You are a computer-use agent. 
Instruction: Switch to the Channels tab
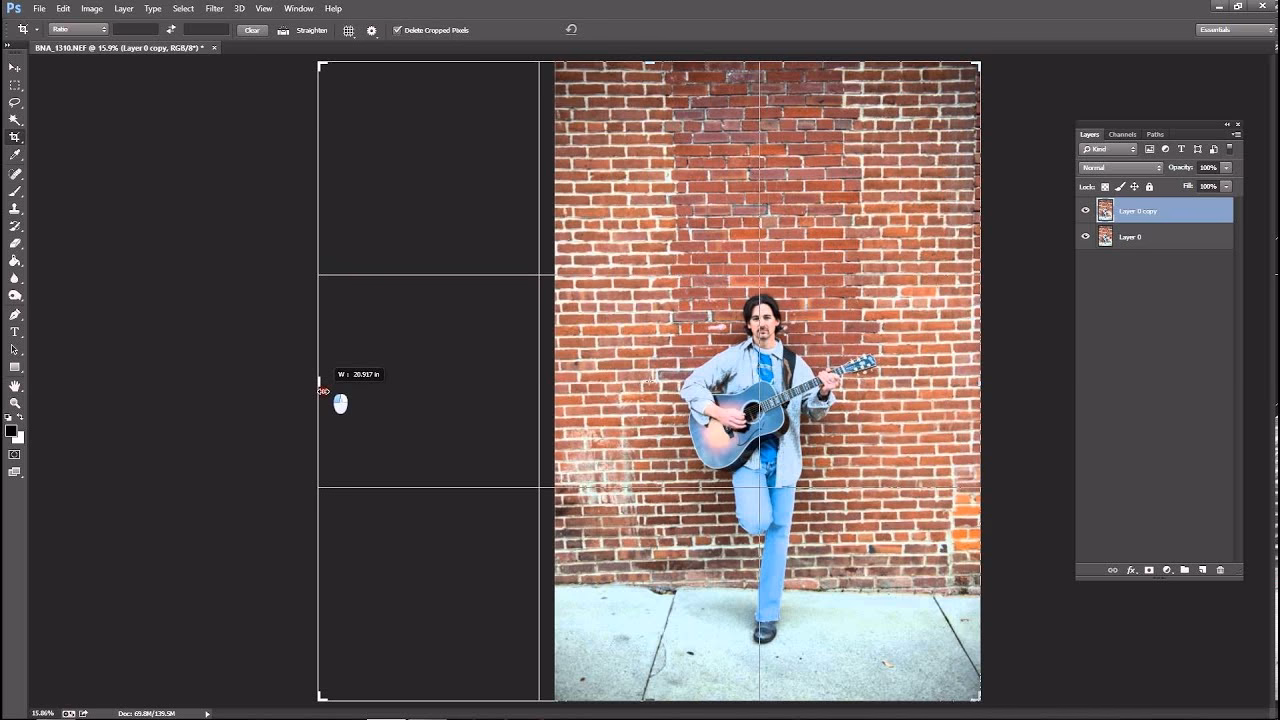click(x=1122, y=134)
